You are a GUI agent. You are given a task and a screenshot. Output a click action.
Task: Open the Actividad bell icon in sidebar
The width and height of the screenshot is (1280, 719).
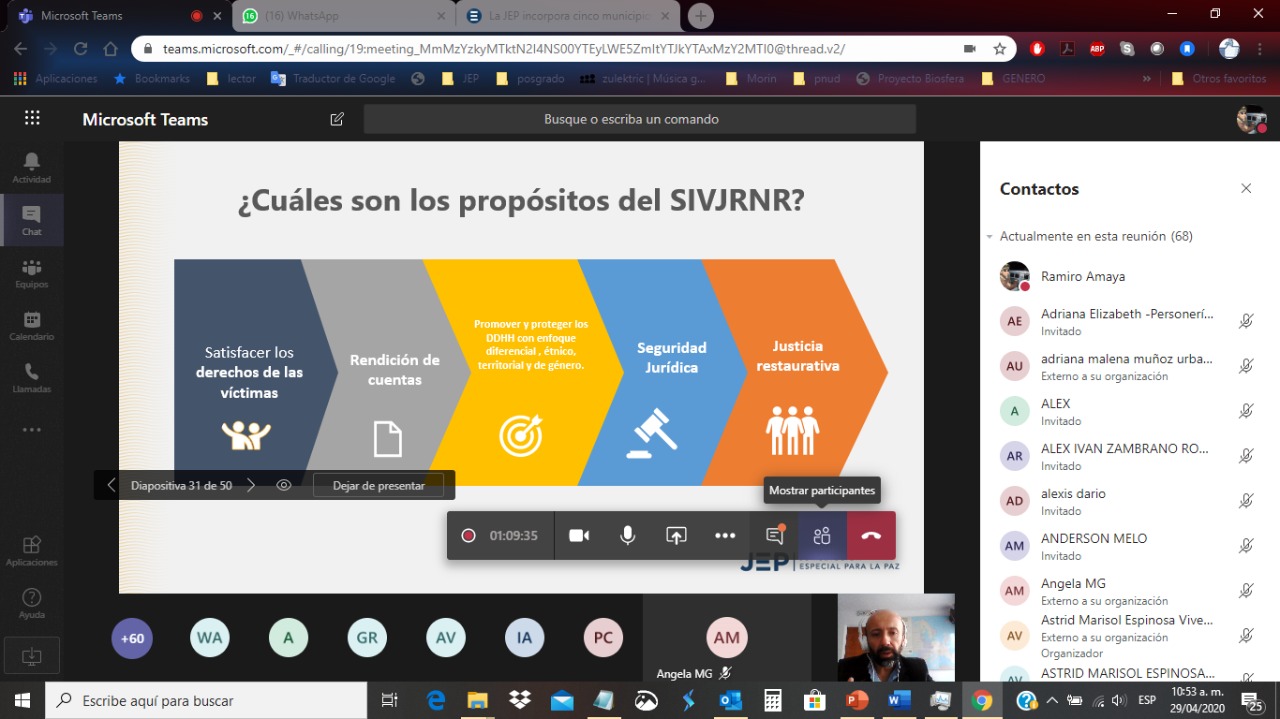tap(32, 167)
